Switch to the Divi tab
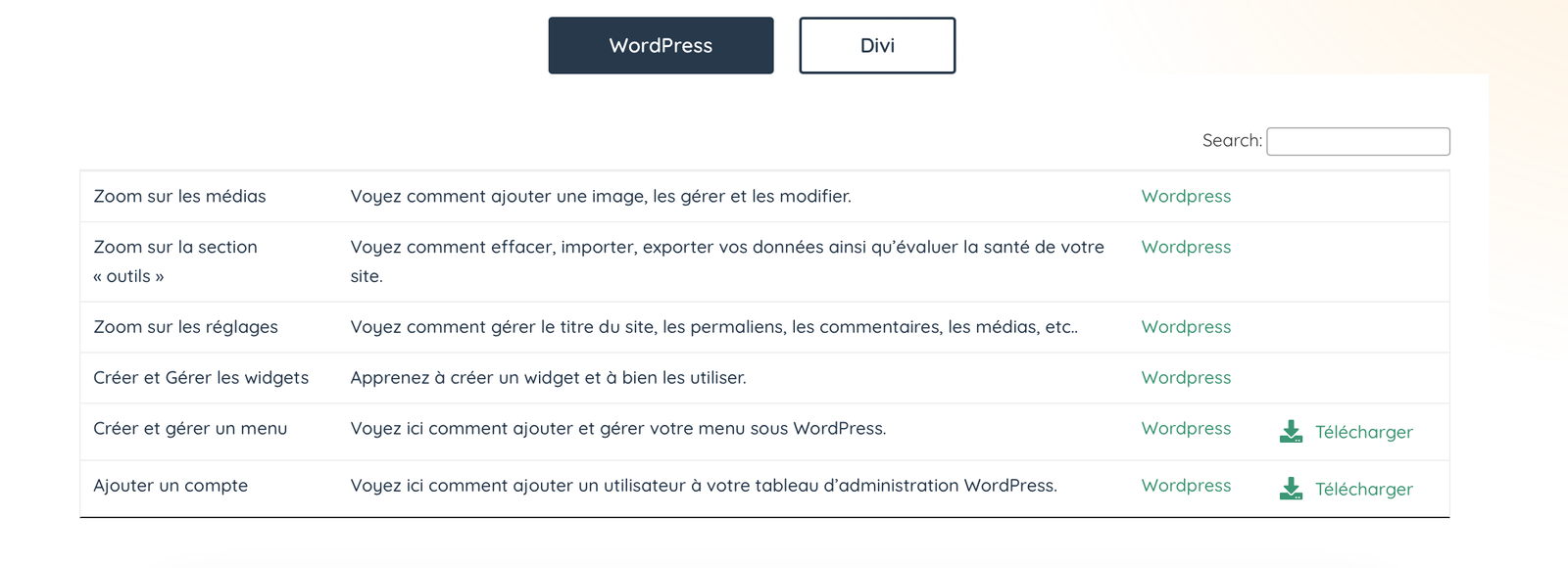The image size is (1568, 568). coord(877,45)
